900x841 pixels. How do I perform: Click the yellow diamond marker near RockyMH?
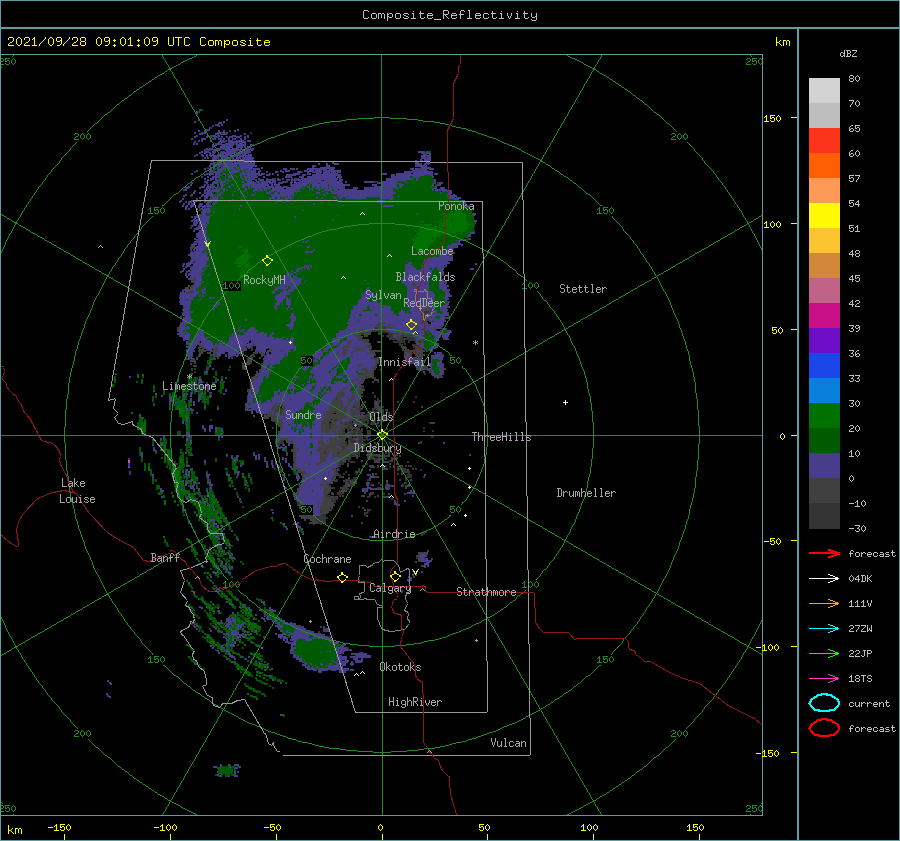267,261
